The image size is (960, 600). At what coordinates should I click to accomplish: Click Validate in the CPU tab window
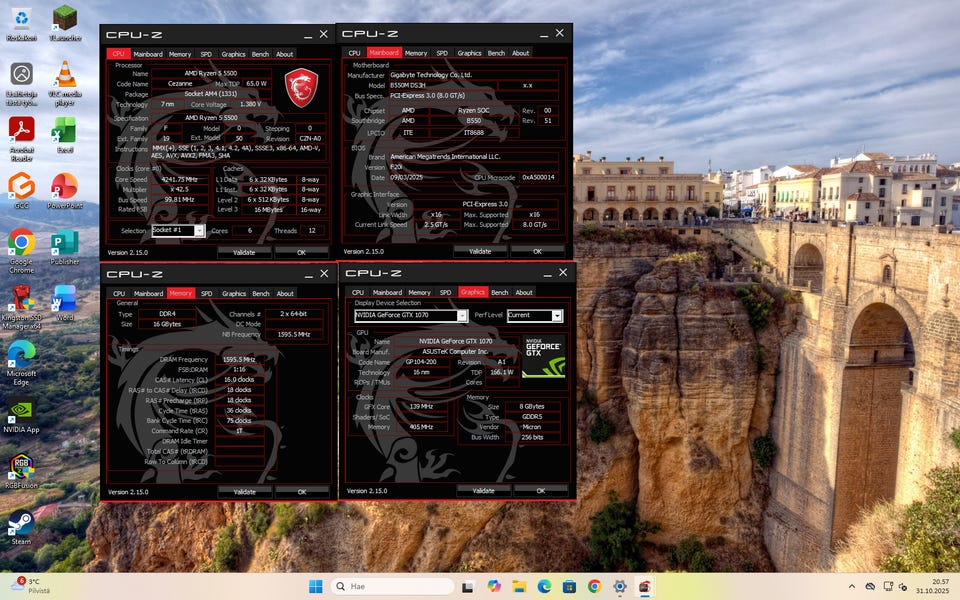(244, 252)
